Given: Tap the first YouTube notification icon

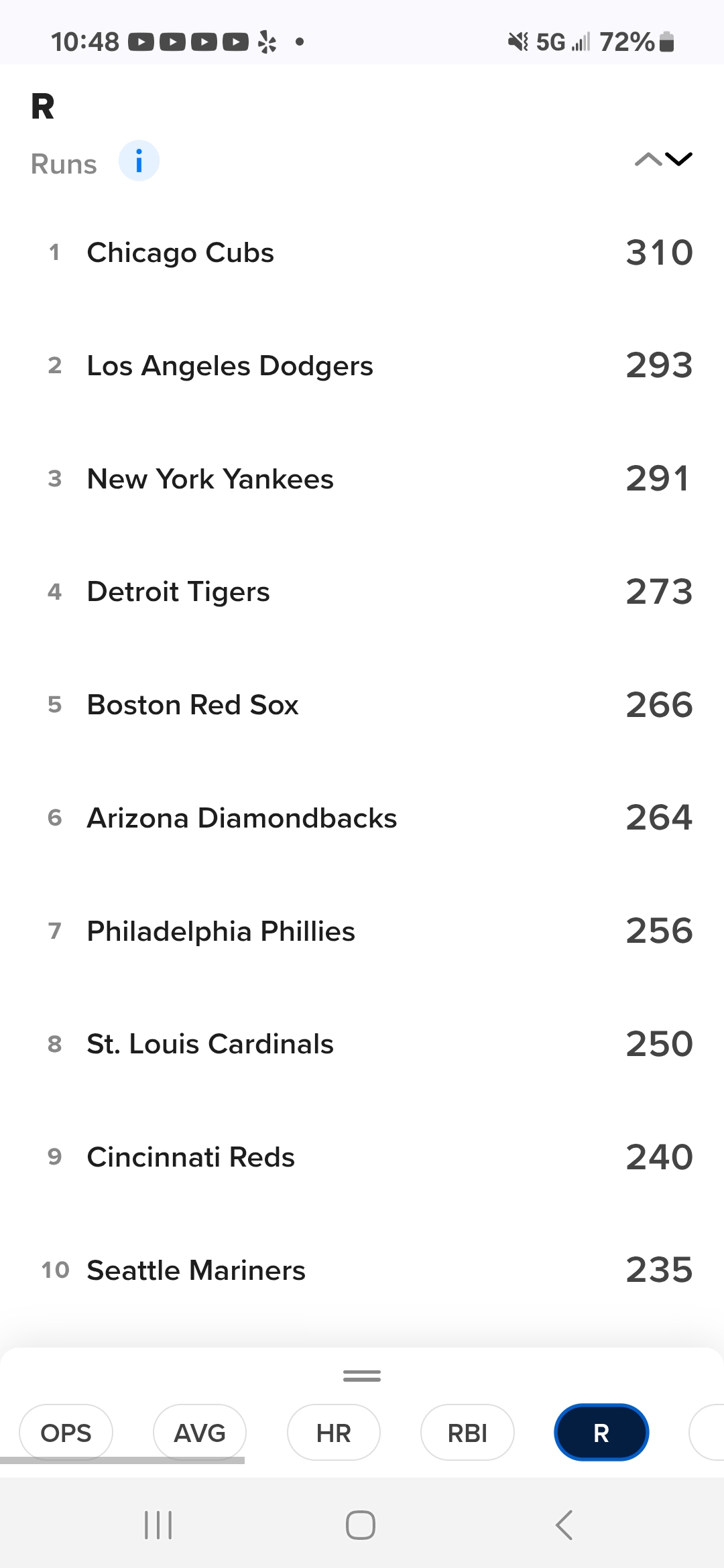Looking at the screenshot, I should tap(141, 42).
